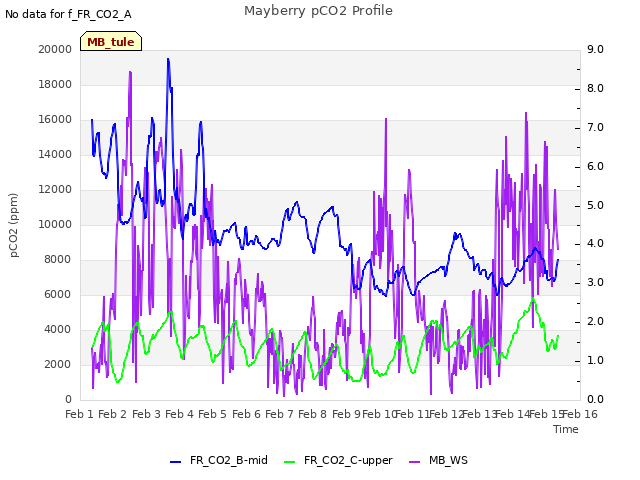Click the 2.0 right-axis value
This screenshot has width=640, height=480.
(x=595, y=322)
